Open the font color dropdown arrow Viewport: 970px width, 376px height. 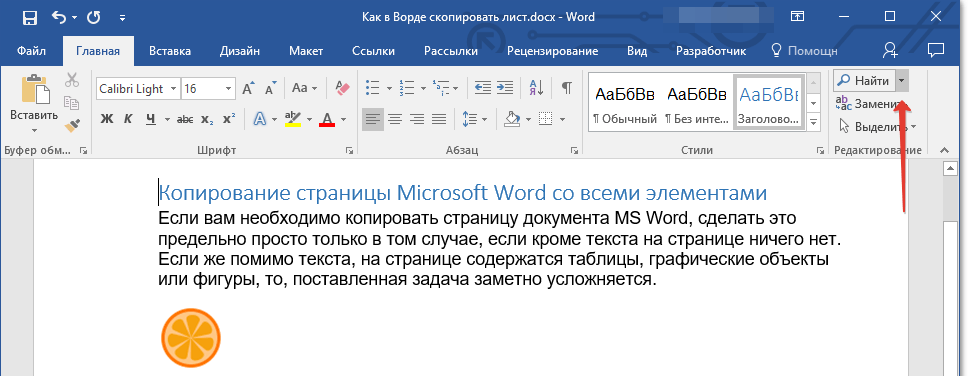click(x=343, y=119)
